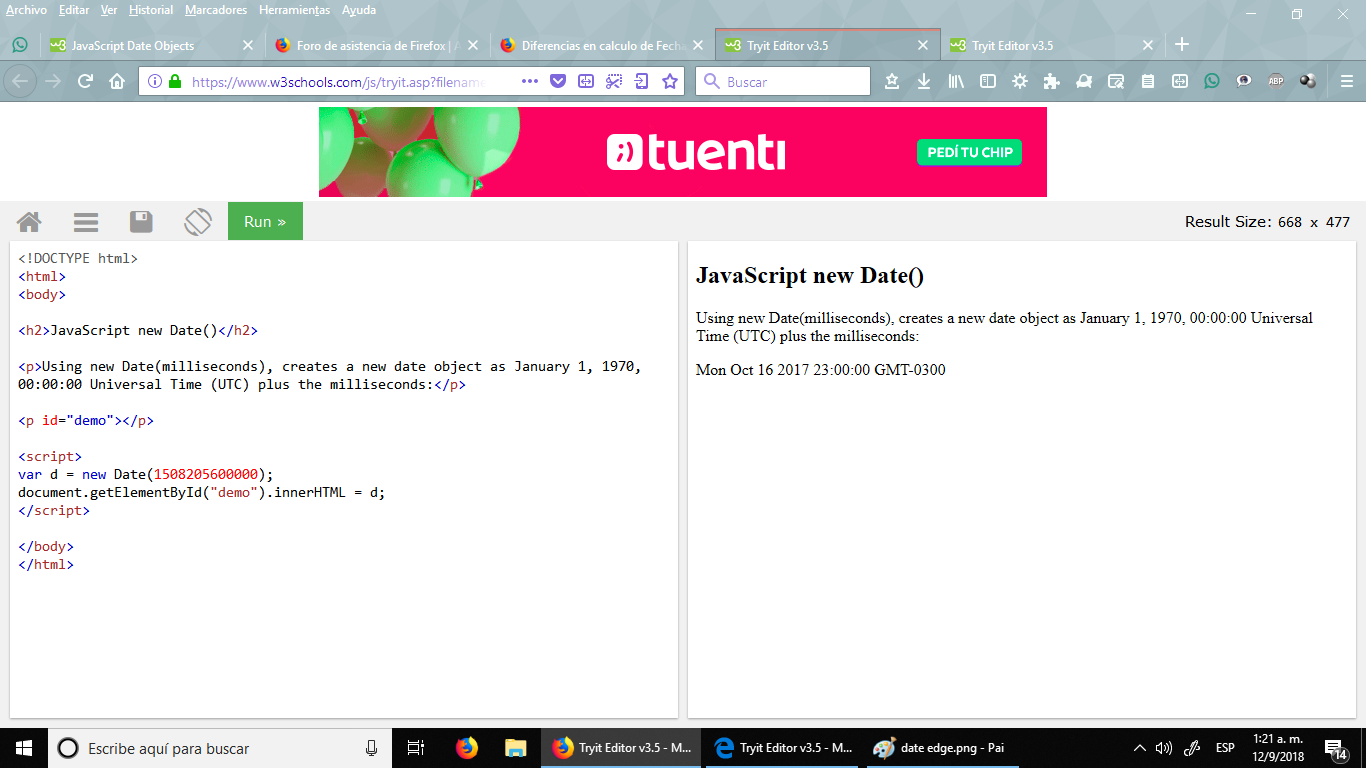Click the gear-shaped sun icon in toolbar
The height and width of the screenshot is (768, 1366).
(x=1020, y=82)
